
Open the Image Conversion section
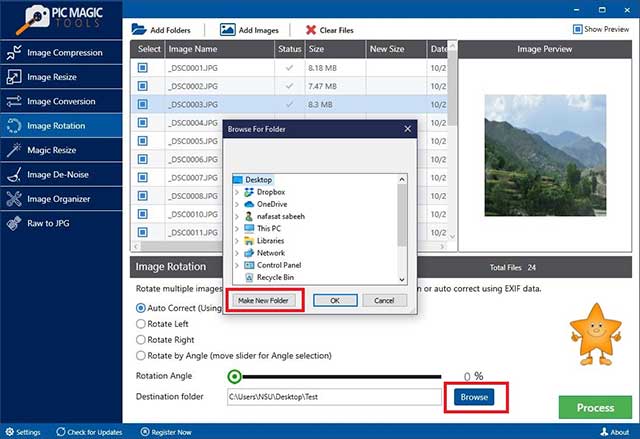61,101
